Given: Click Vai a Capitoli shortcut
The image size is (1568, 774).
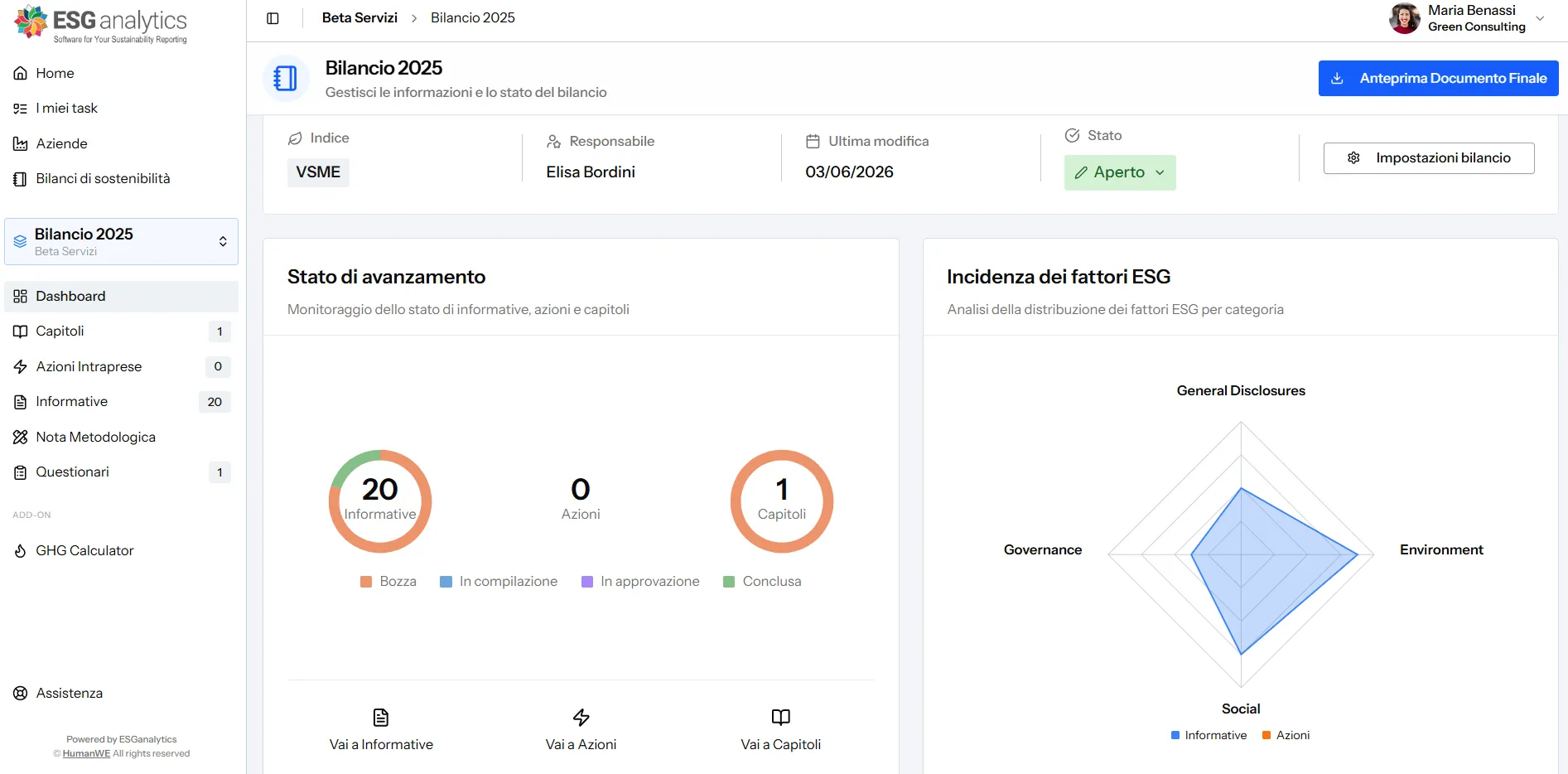Looking at the screenshot, I should tap(781, 730).
